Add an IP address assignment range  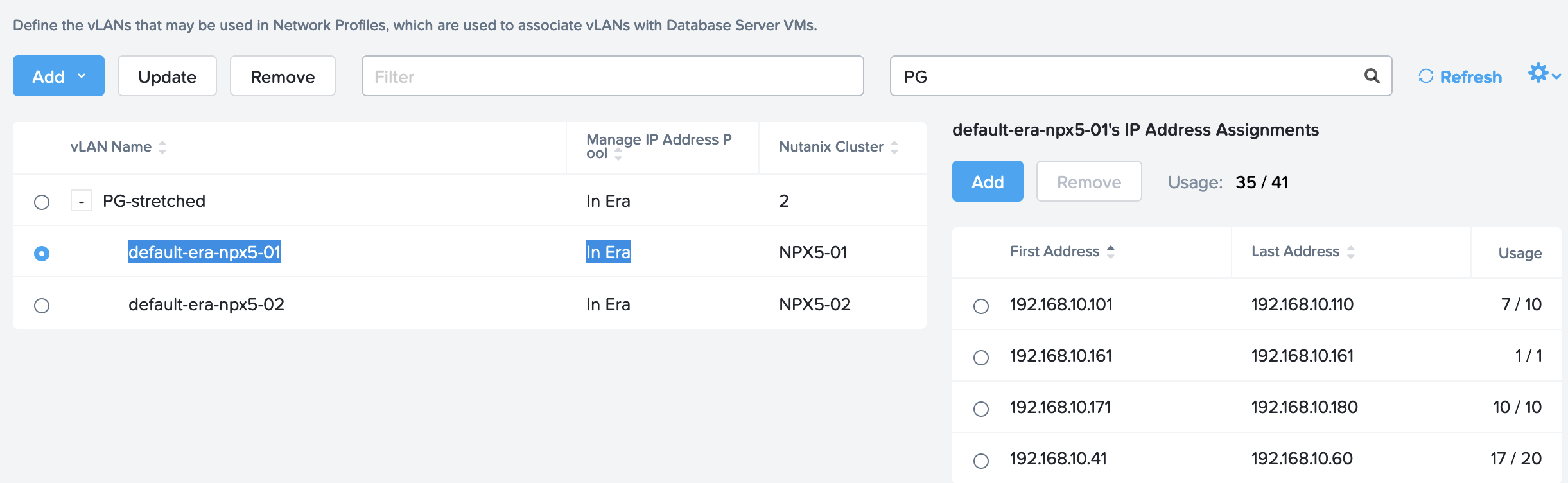(988, 181)
